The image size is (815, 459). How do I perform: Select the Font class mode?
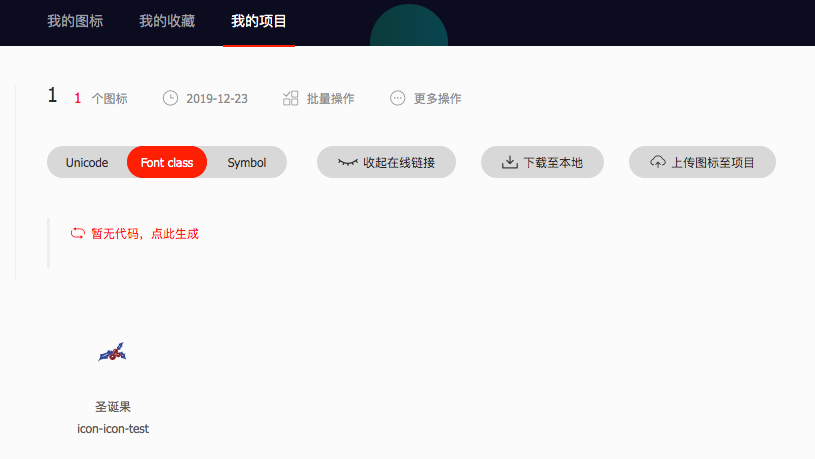[x=167, y=163]
